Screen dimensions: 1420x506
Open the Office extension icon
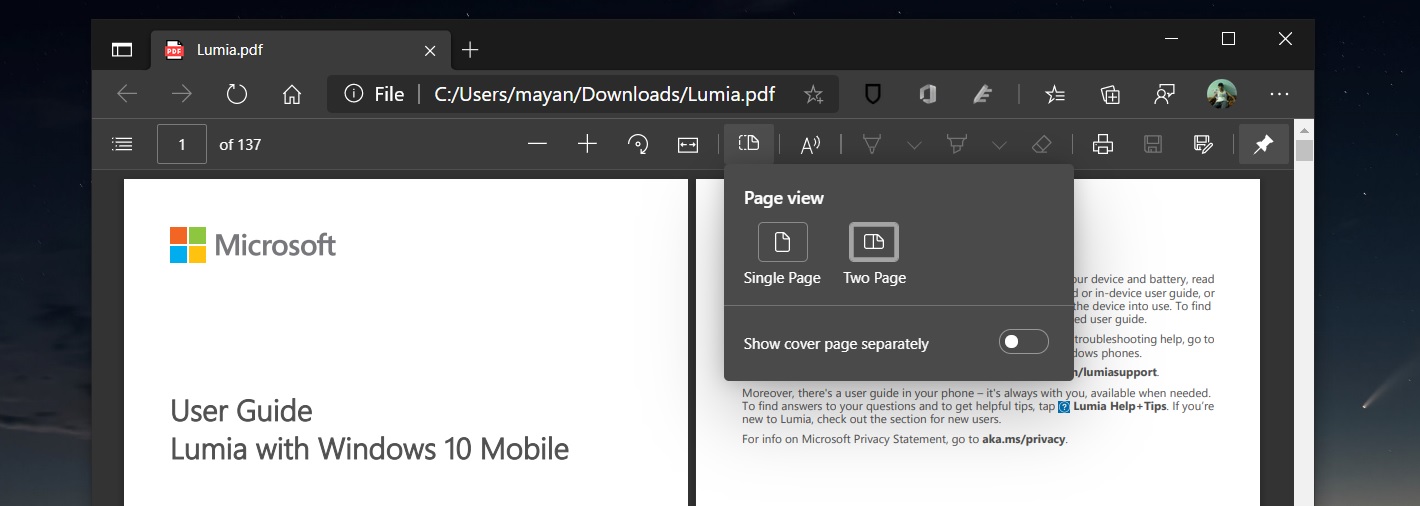(x=927, y=94)
